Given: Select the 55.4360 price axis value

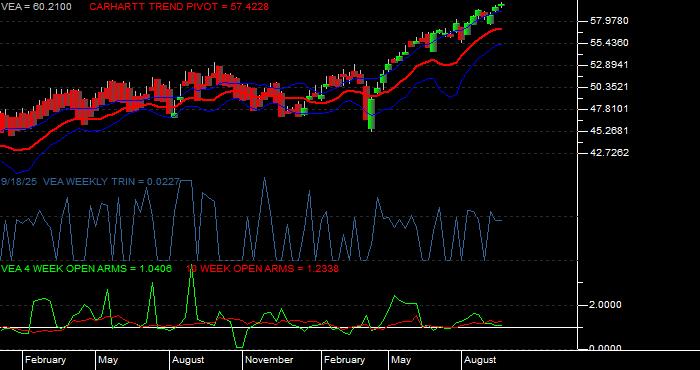Looking at the screenshot, I should [609, 43].
